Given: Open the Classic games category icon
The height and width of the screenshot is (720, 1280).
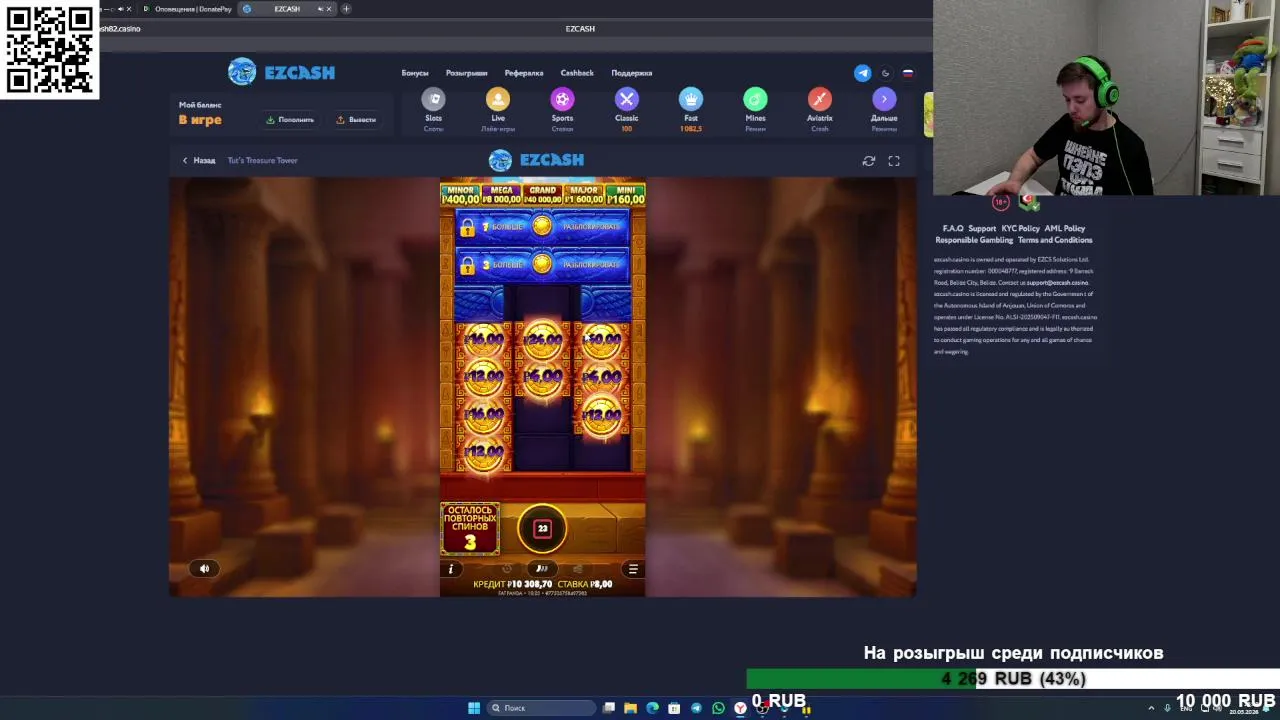Looking at the screenshot, I should [x=626, y=99].
